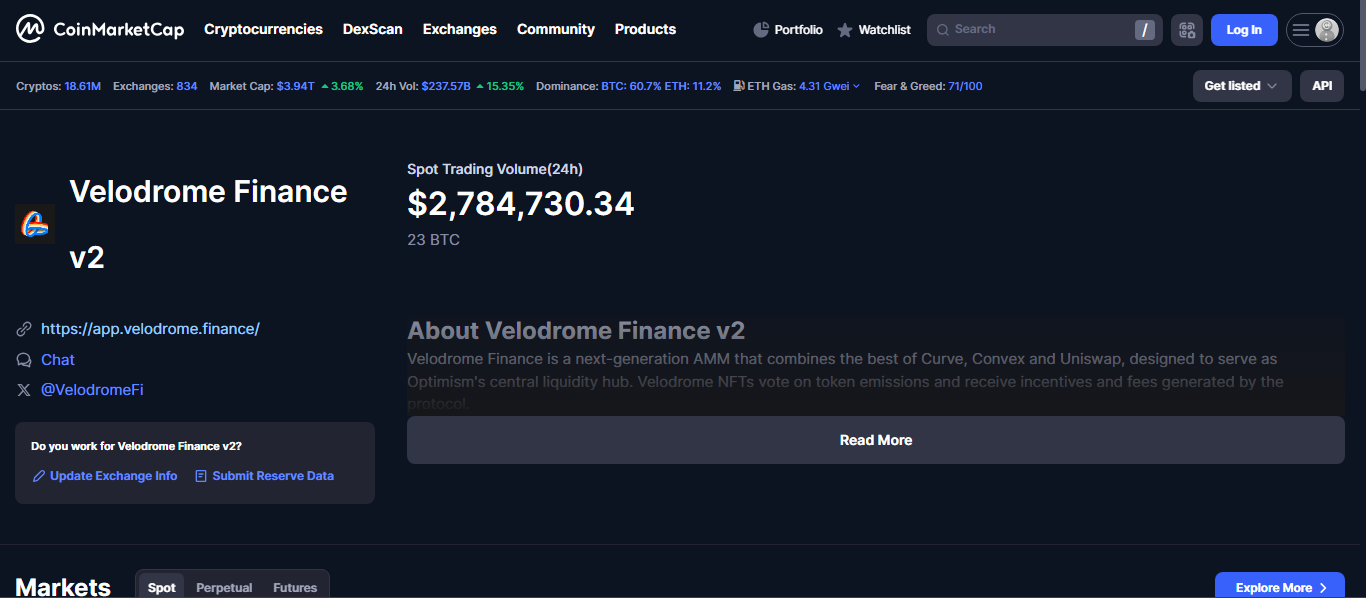Click the $2,784,730.34 trading volume

521,204
